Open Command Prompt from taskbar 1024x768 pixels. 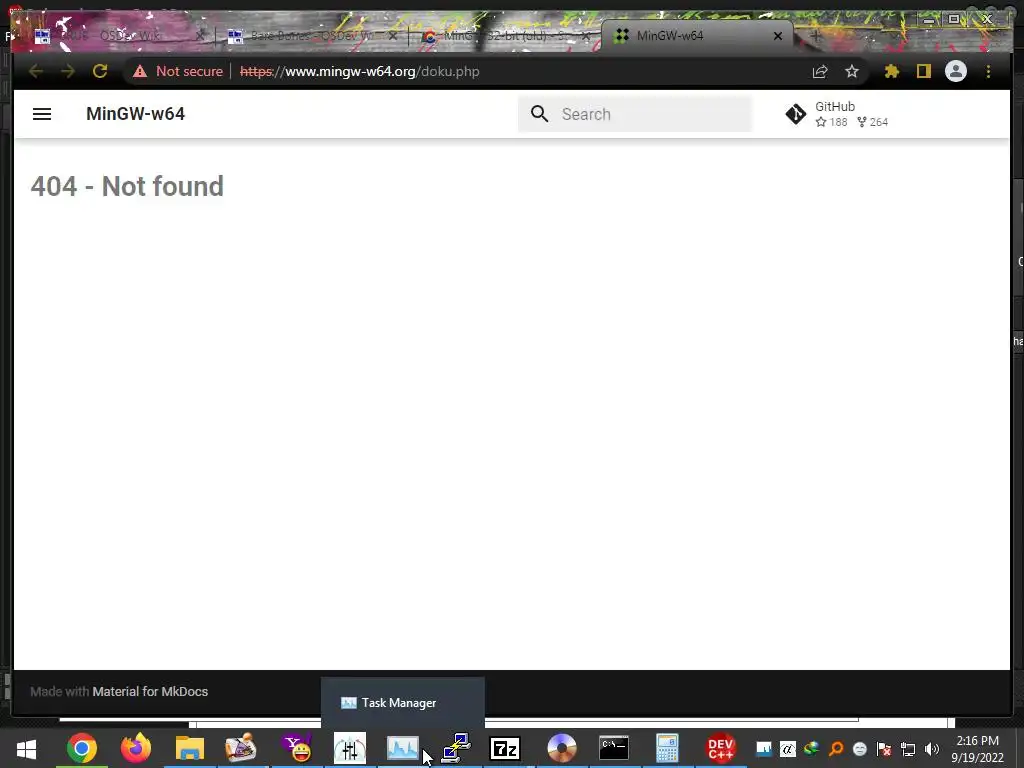(614, 748)
